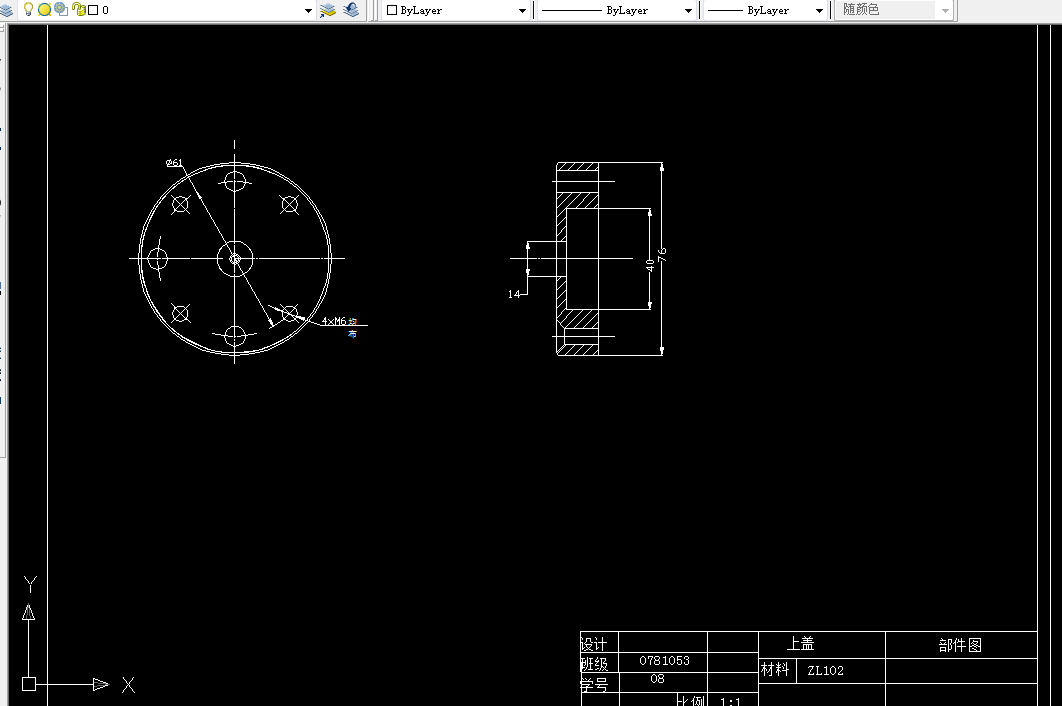This screenshot has height=706, width=1062.
Task: Click the 班级 label in title block
Action: [595, 664]
